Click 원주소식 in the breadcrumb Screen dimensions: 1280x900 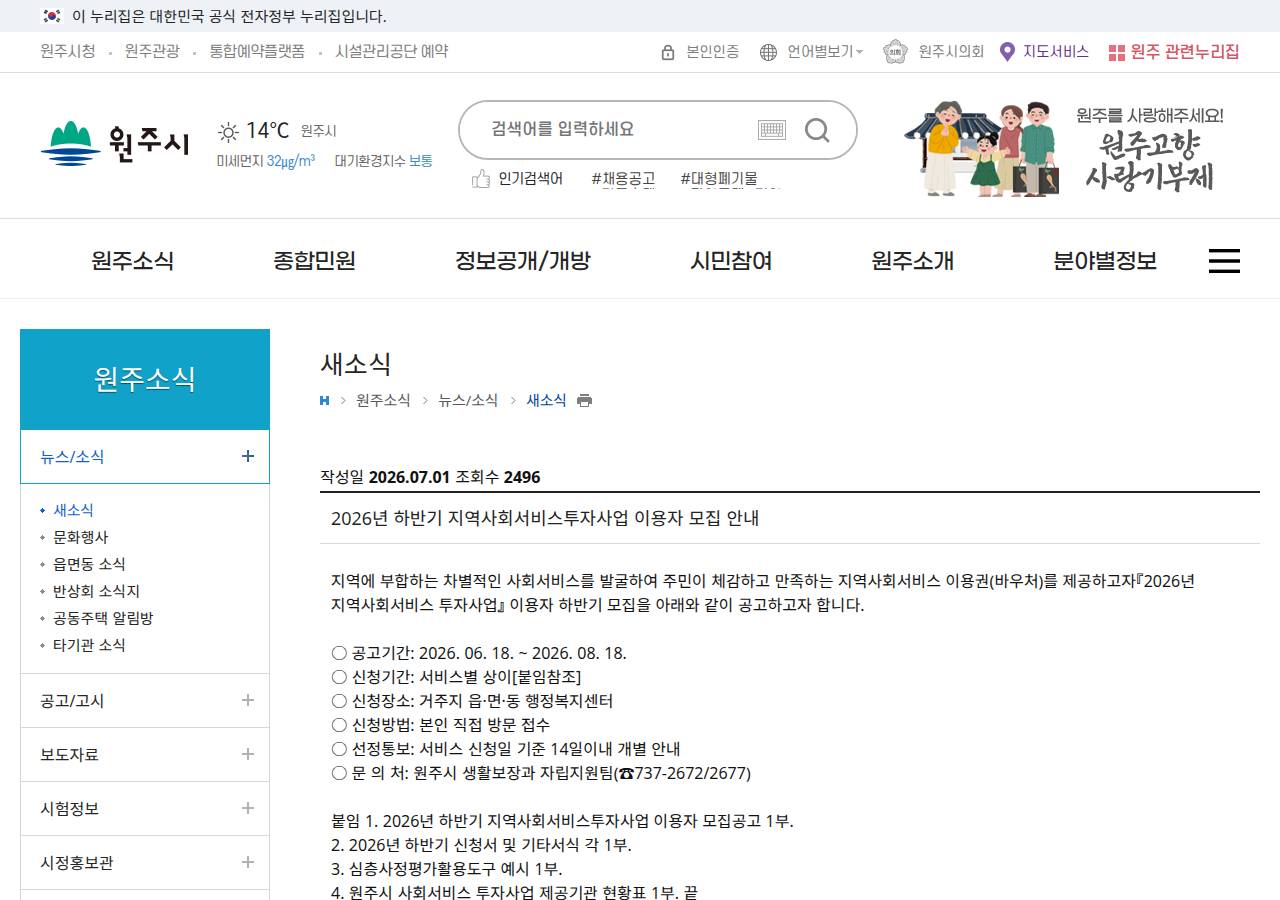click(383, 400)
